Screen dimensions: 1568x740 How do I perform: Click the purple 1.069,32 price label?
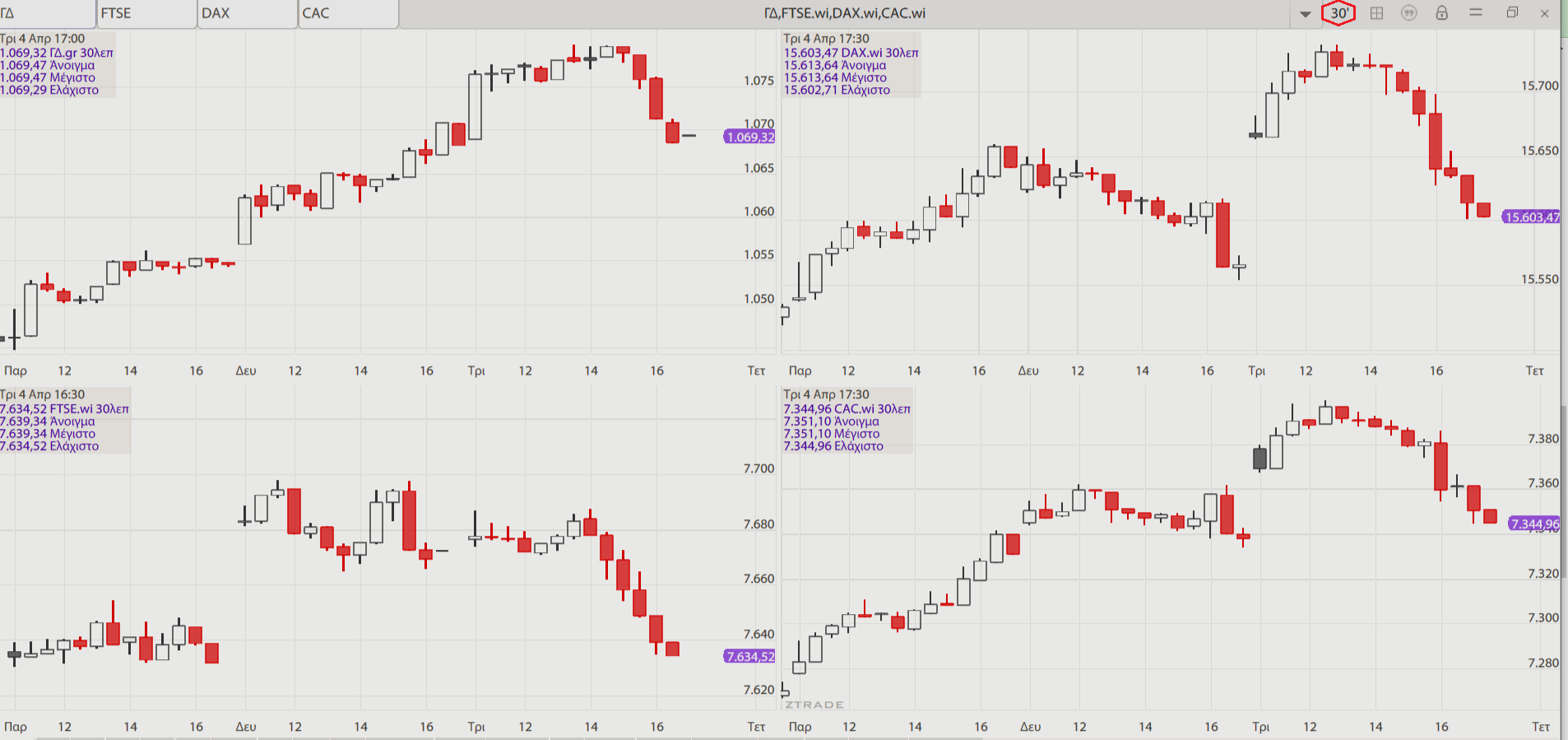(x=749, y=137)
